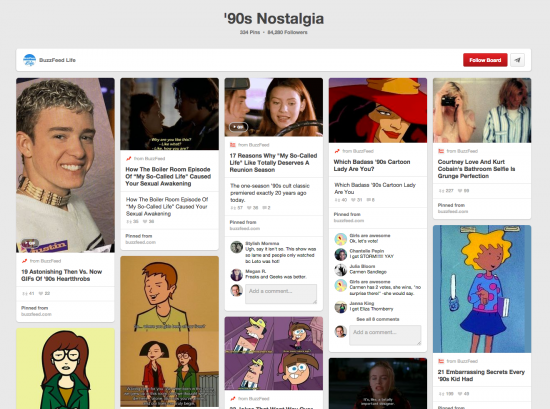
Task: Open buzzfeed.com source under 17 Reasons pin
Action: coord(244,229)
